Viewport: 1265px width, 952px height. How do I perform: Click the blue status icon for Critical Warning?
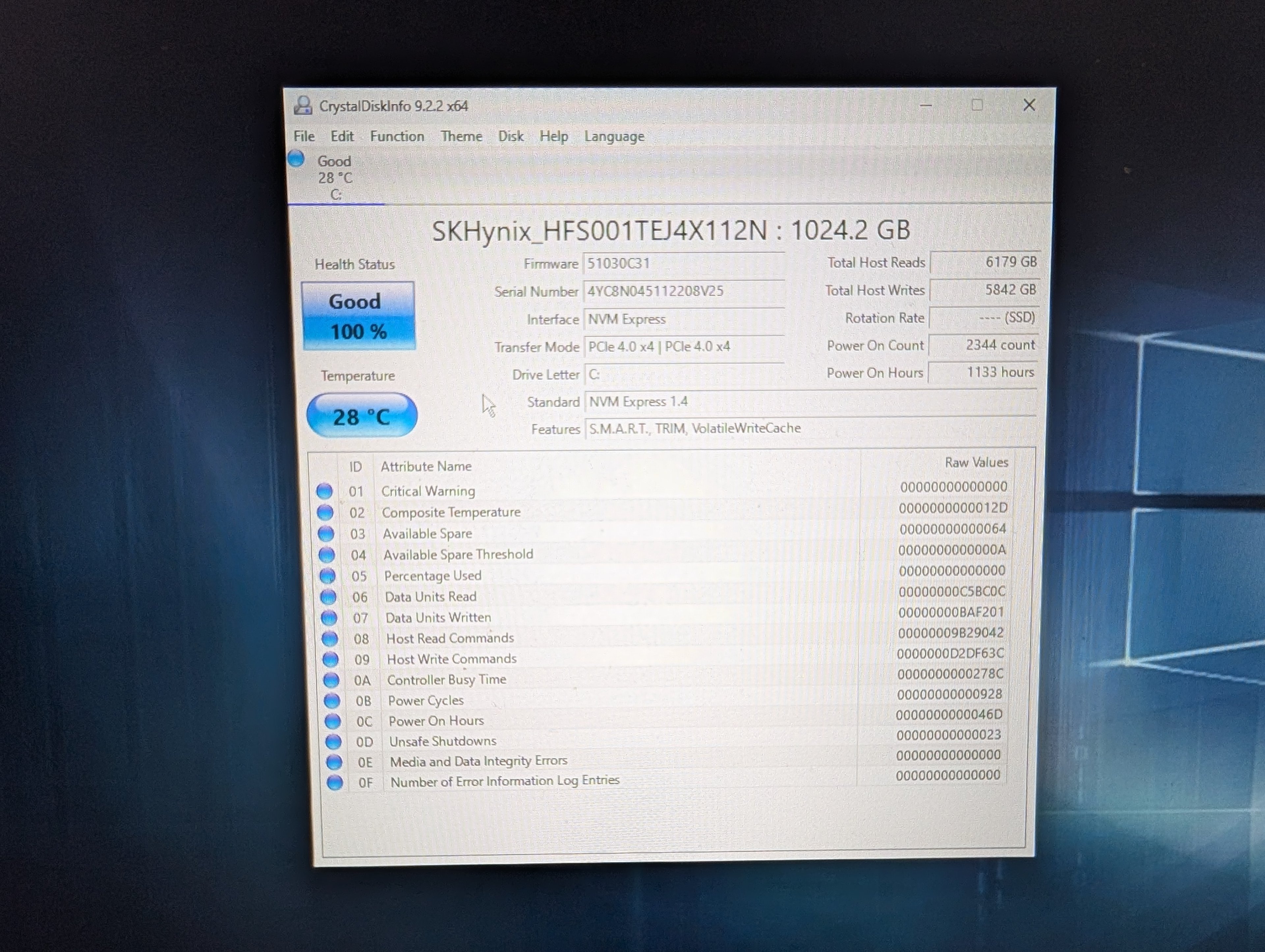[x=324, y=491]
